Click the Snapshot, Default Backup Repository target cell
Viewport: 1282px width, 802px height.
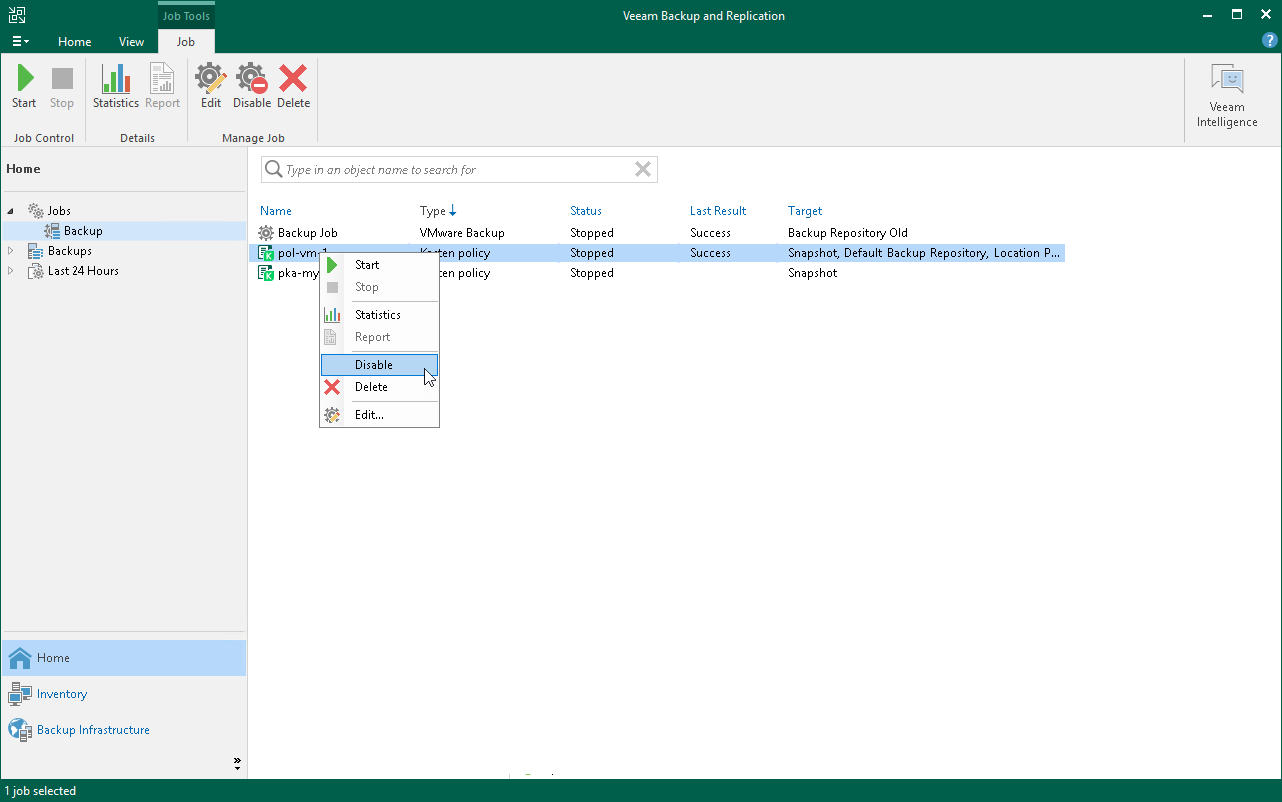coord(924,253)
